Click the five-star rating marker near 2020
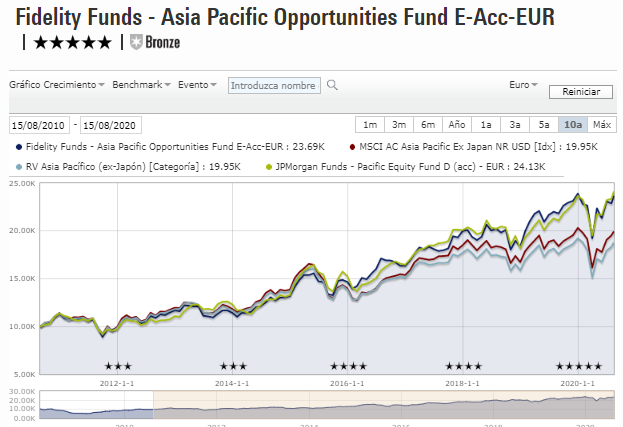 (579, 366)
